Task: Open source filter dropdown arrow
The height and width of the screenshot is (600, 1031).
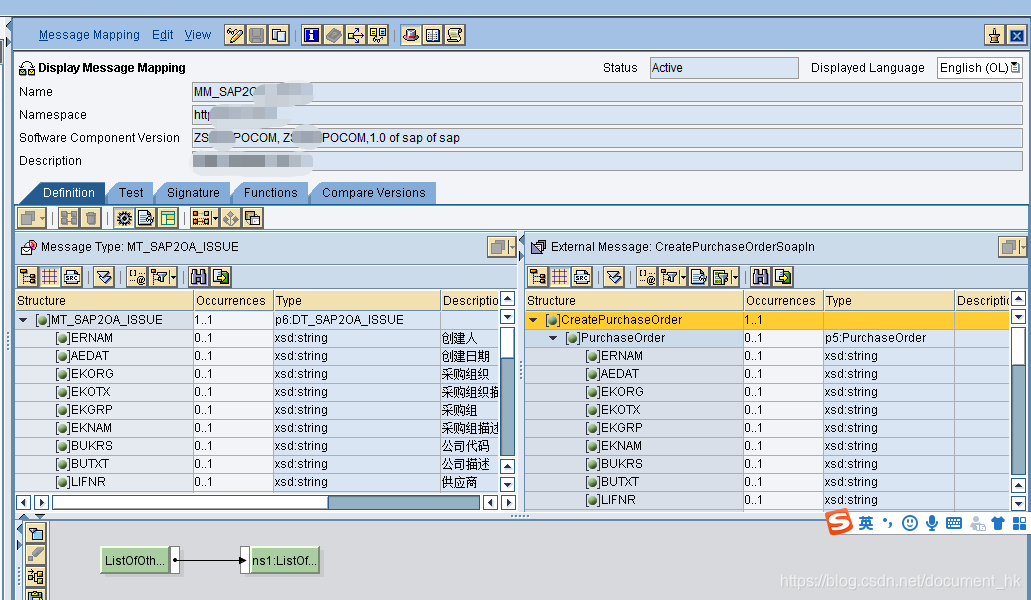Action: tap(174, 277)
